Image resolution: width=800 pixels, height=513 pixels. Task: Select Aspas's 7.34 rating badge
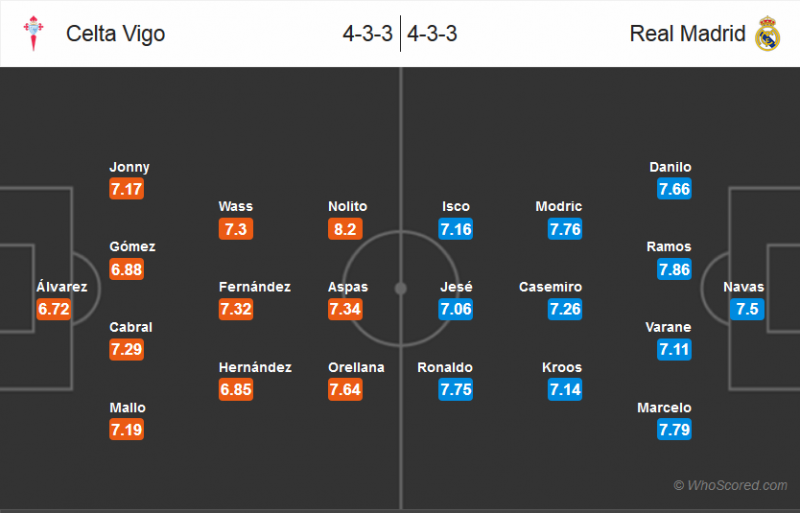(347, 309)
